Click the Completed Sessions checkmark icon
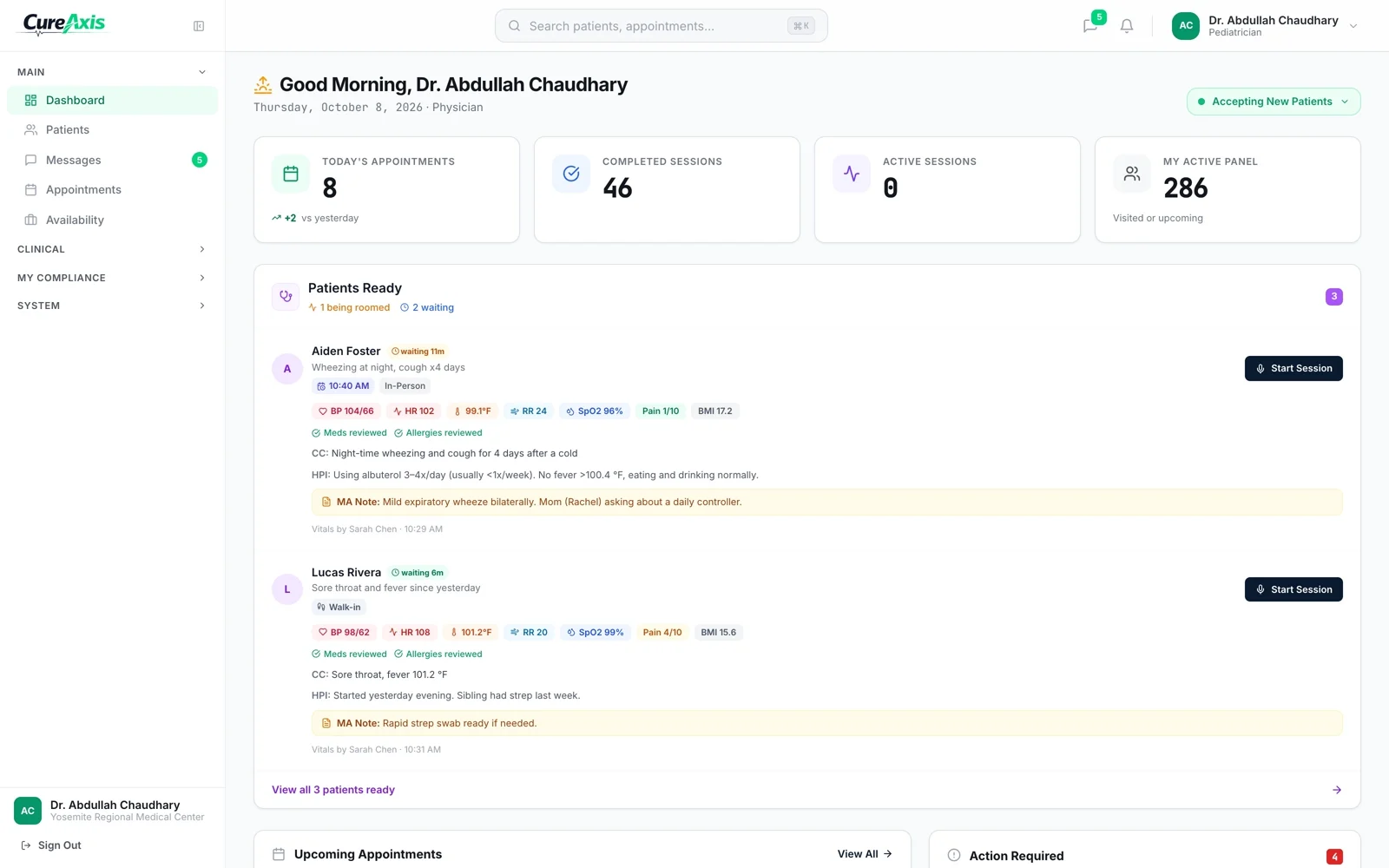 (571, 174)
